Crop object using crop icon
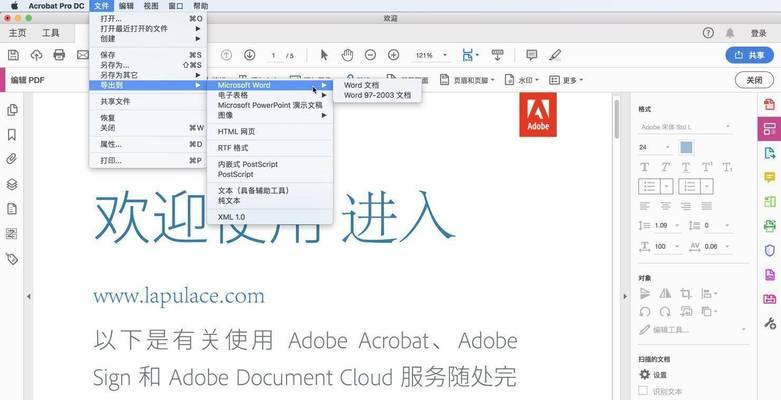 point(685,294)
